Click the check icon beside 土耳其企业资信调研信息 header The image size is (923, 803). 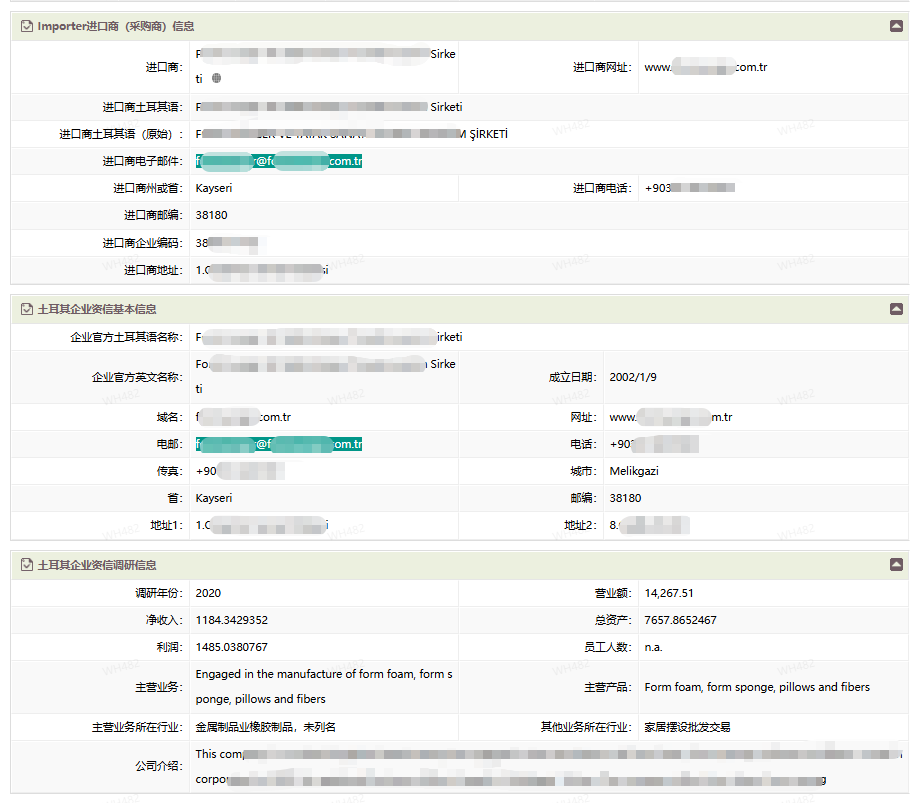coord(26,565)
